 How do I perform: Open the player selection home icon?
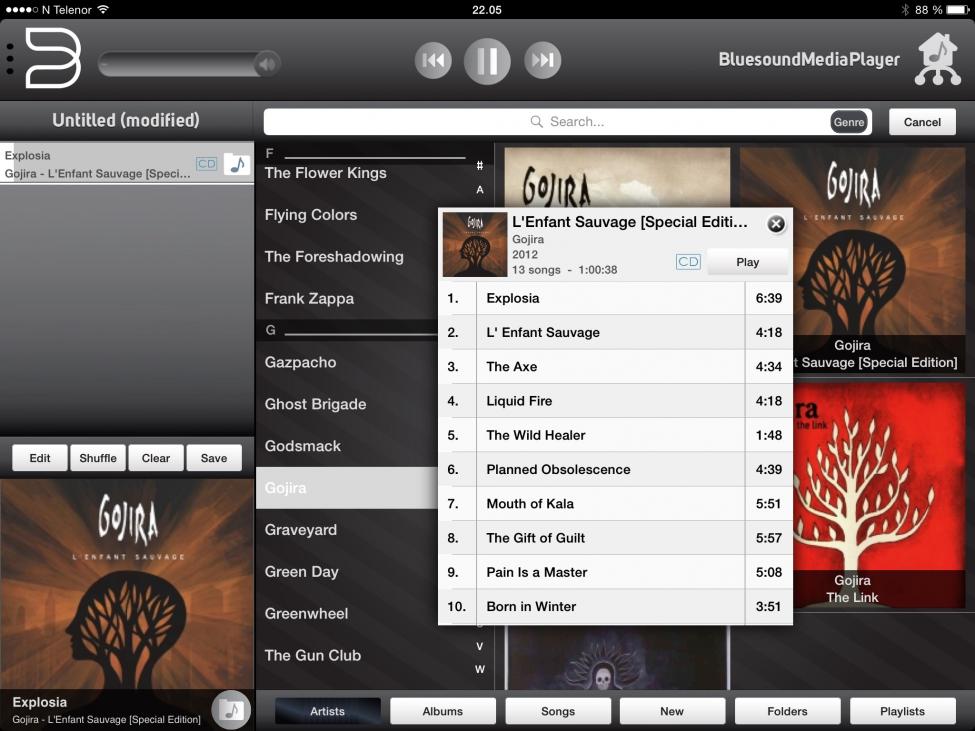coord(938,59)
